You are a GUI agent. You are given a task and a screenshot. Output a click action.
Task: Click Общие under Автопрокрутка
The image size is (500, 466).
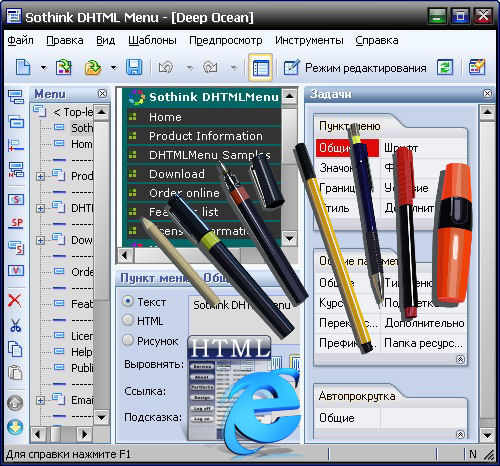[337, 418]
